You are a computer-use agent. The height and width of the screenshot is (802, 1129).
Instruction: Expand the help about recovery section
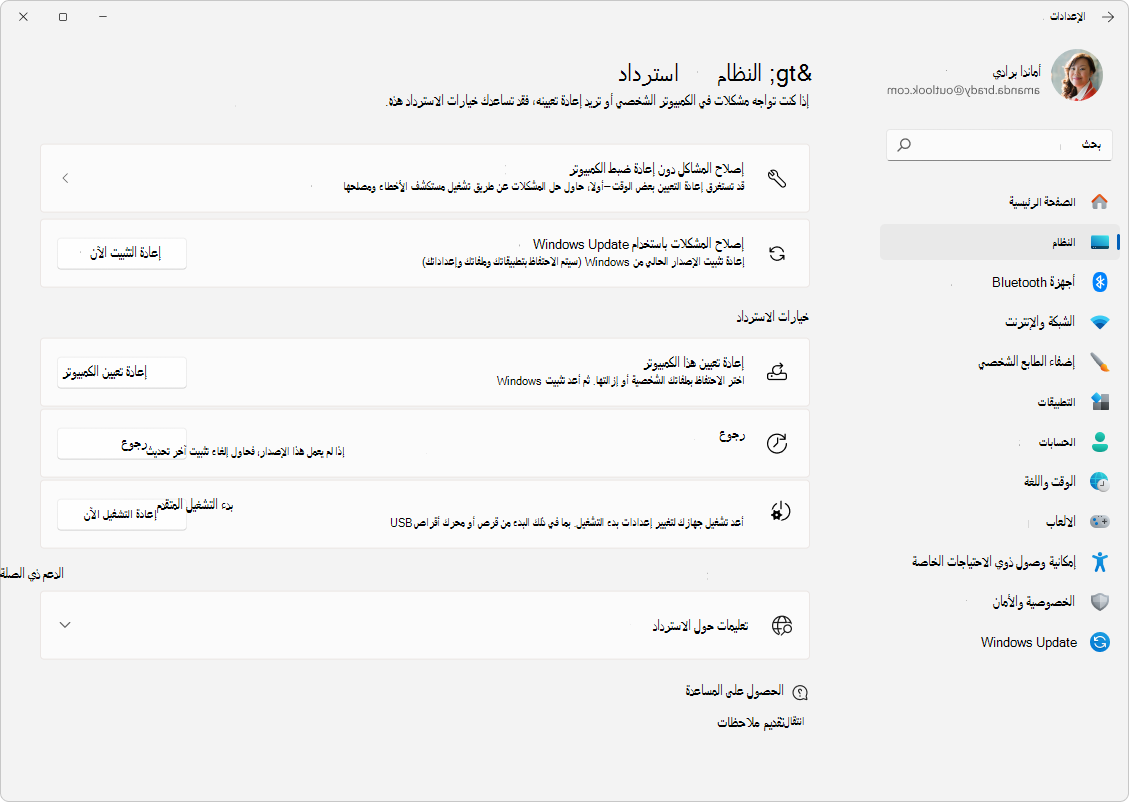tap(65, 624)
